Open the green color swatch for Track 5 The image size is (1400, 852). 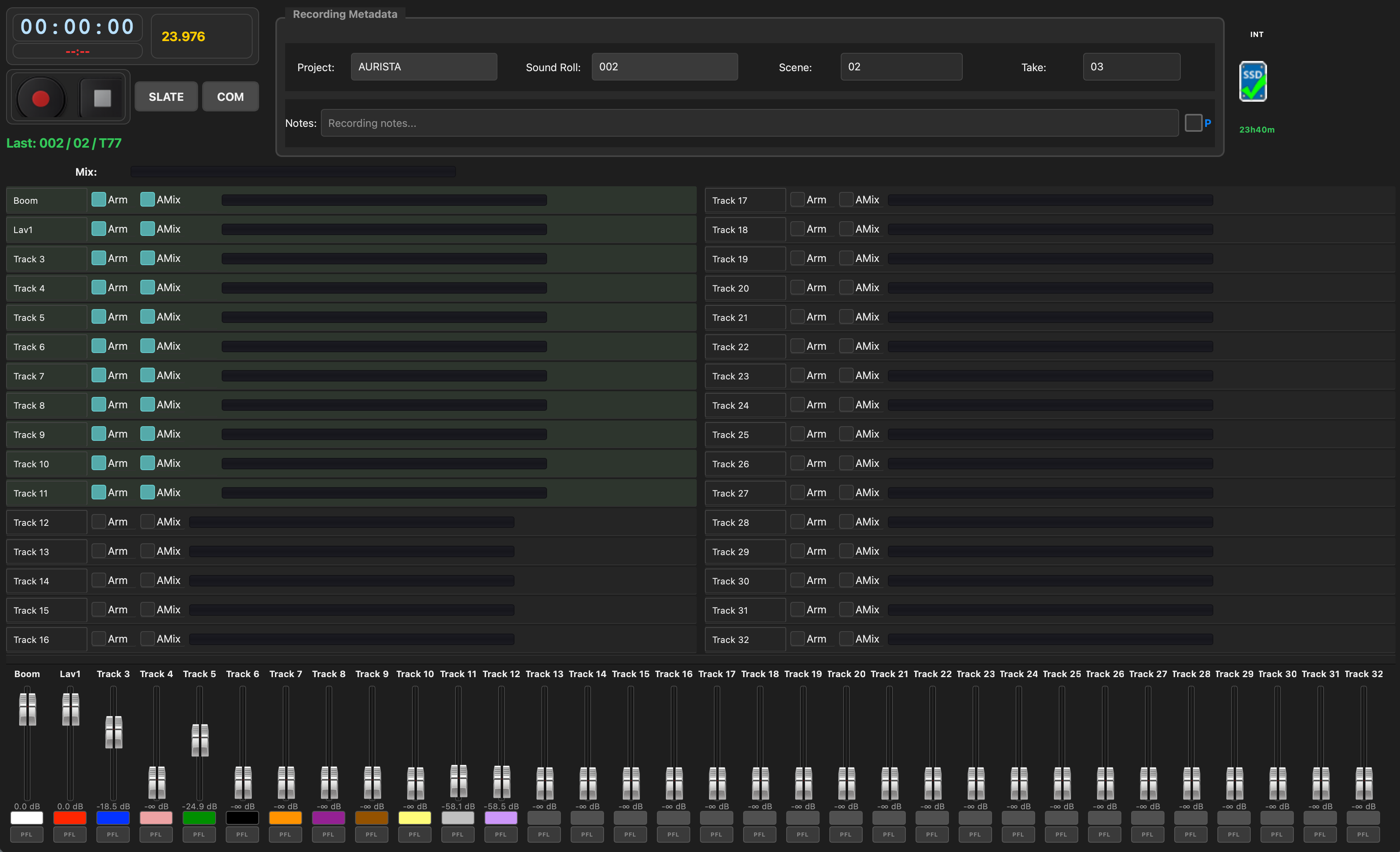tap(199, 818)
